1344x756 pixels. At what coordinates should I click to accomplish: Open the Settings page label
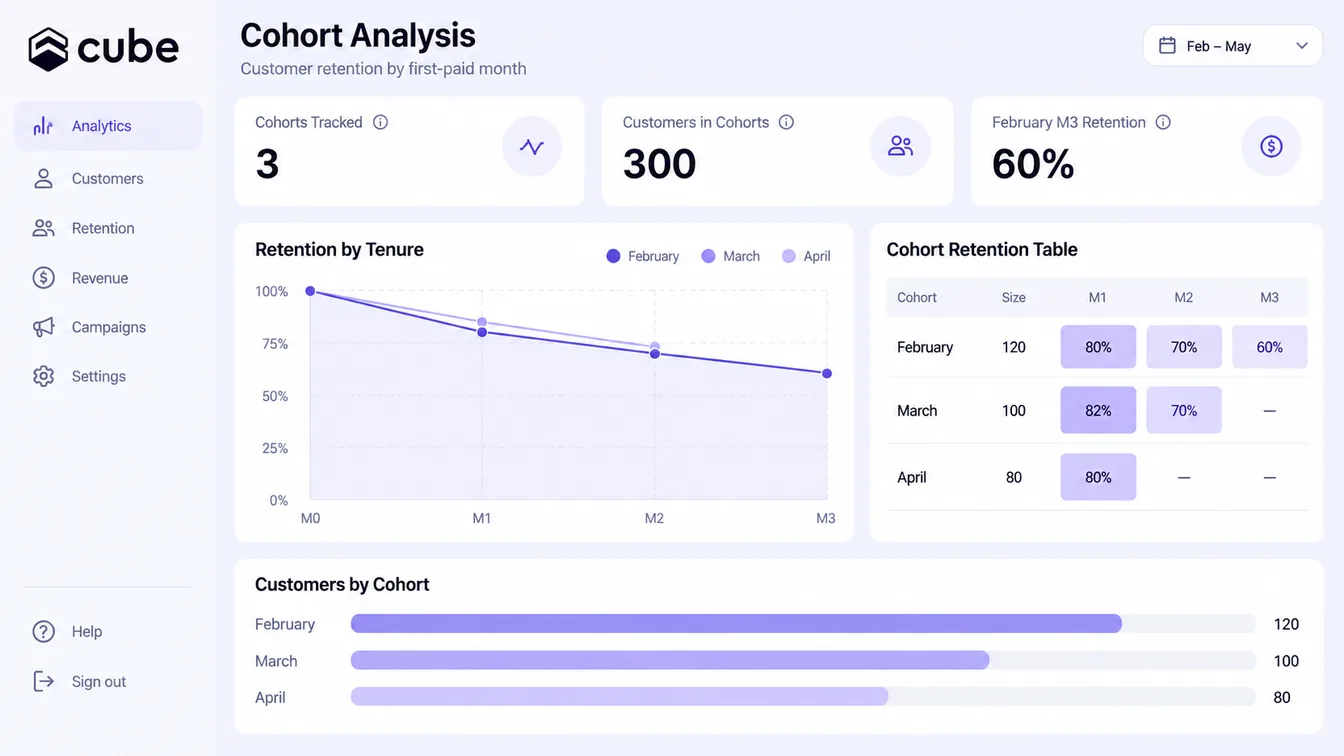tap(99, 376)
